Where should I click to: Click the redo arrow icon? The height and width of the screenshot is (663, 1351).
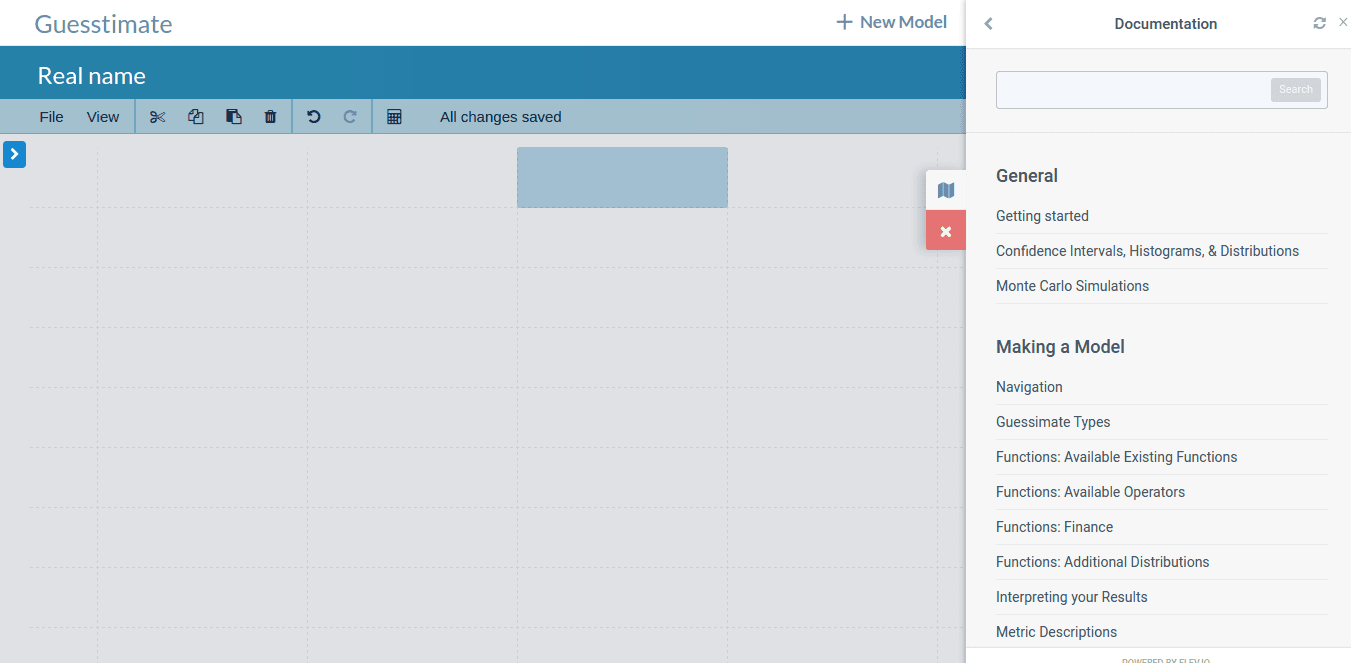(350, 117)
